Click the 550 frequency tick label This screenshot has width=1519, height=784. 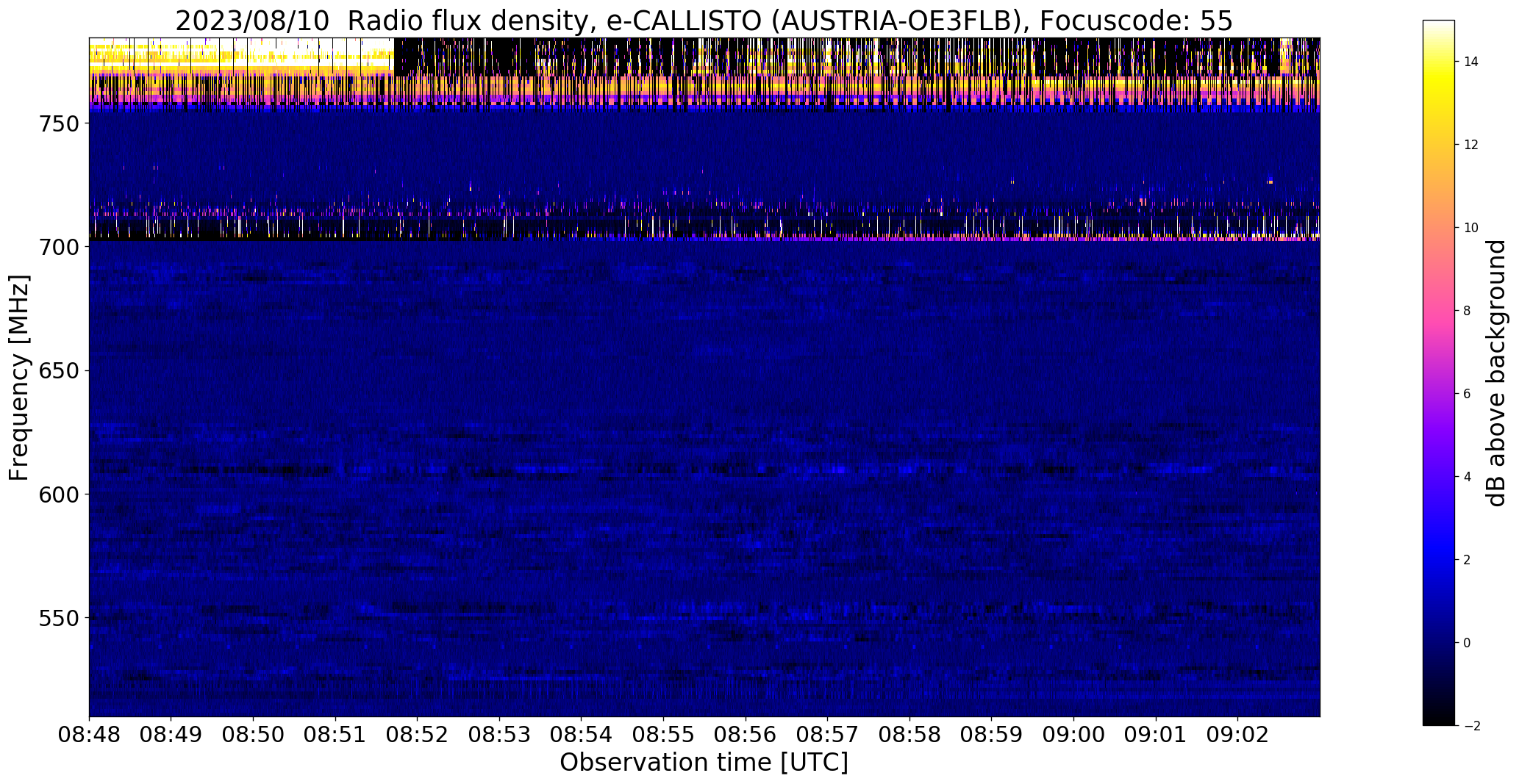[59, 618]
